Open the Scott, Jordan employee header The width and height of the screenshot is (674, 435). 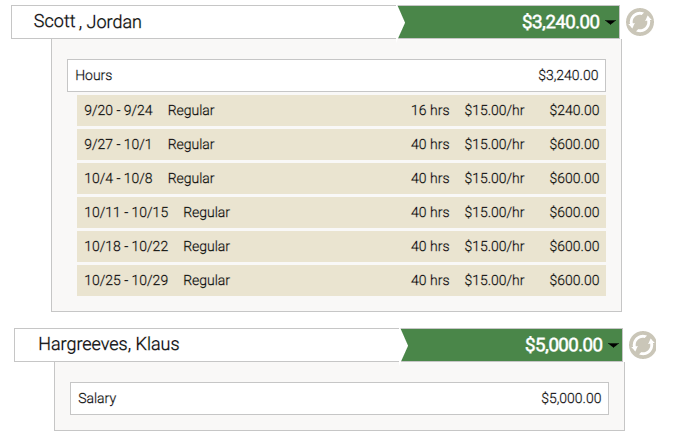point(204,22)
